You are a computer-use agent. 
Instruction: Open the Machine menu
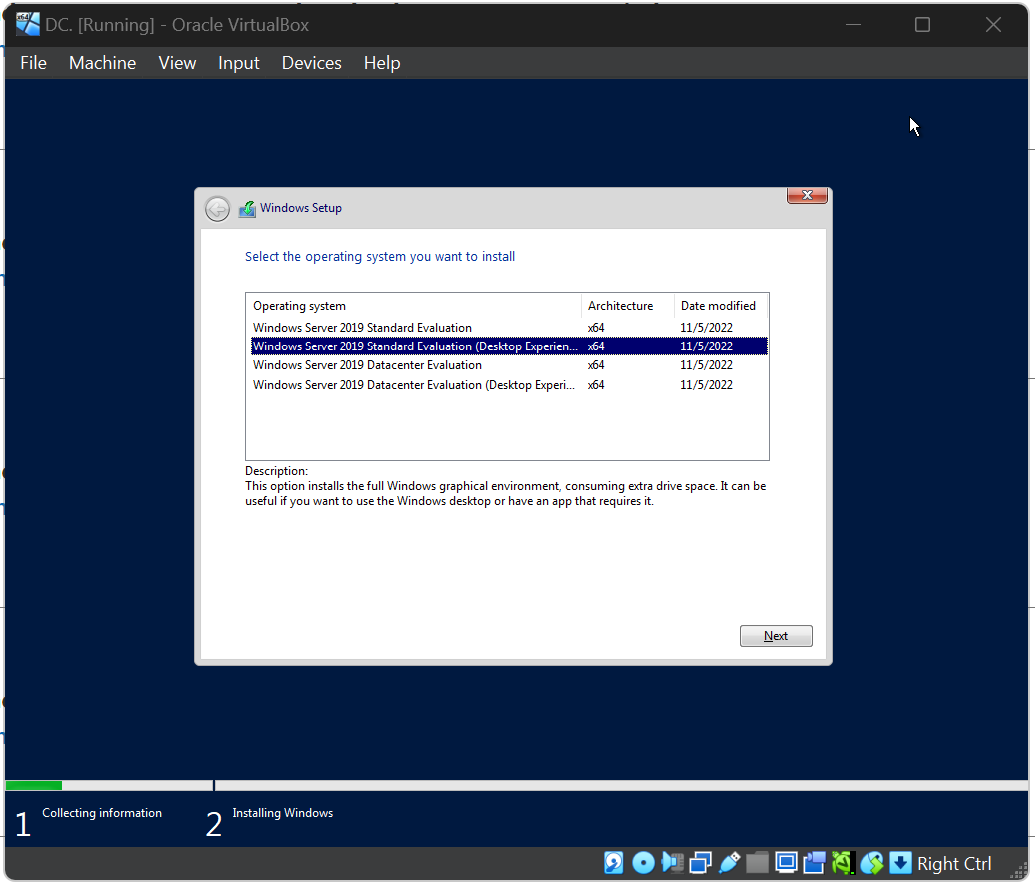[x=102, y=63]
